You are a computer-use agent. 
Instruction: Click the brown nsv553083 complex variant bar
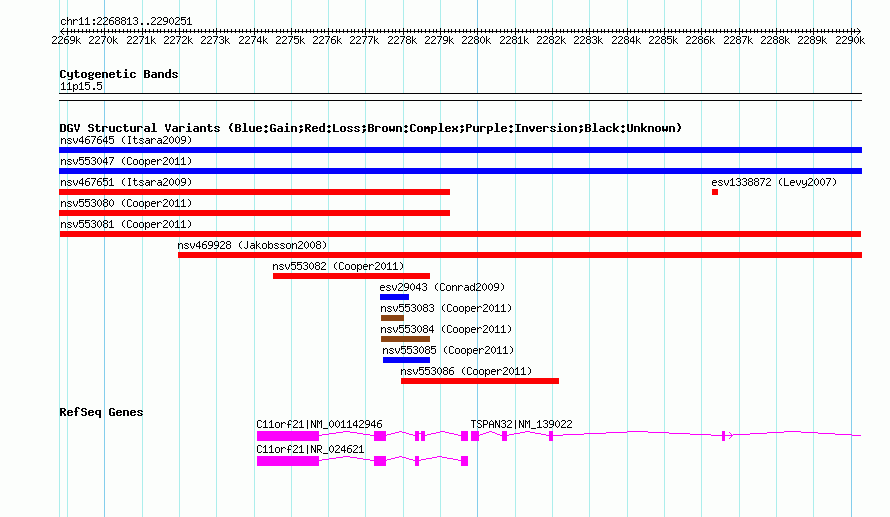(392, 318)
